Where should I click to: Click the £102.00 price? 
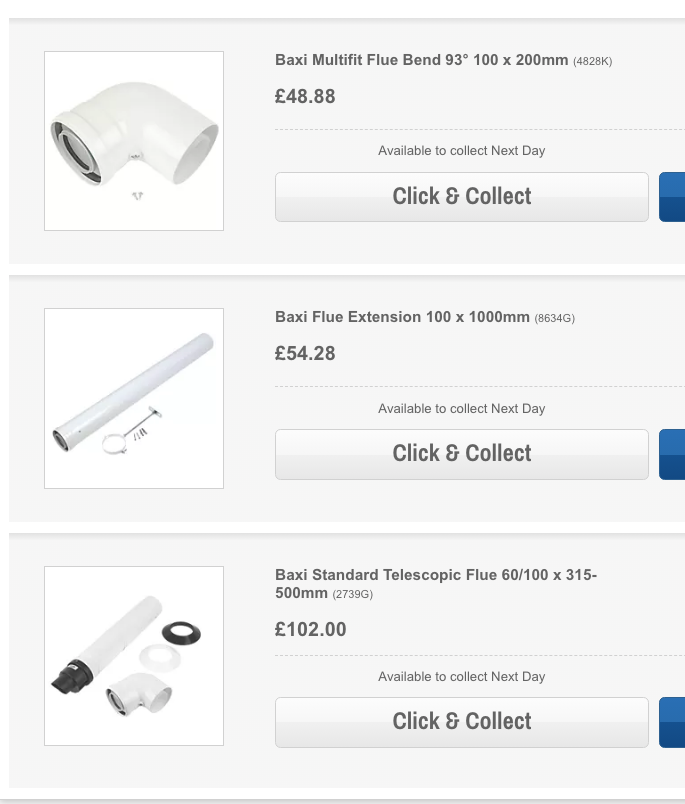pyautogui.click(x=311, y=630)
